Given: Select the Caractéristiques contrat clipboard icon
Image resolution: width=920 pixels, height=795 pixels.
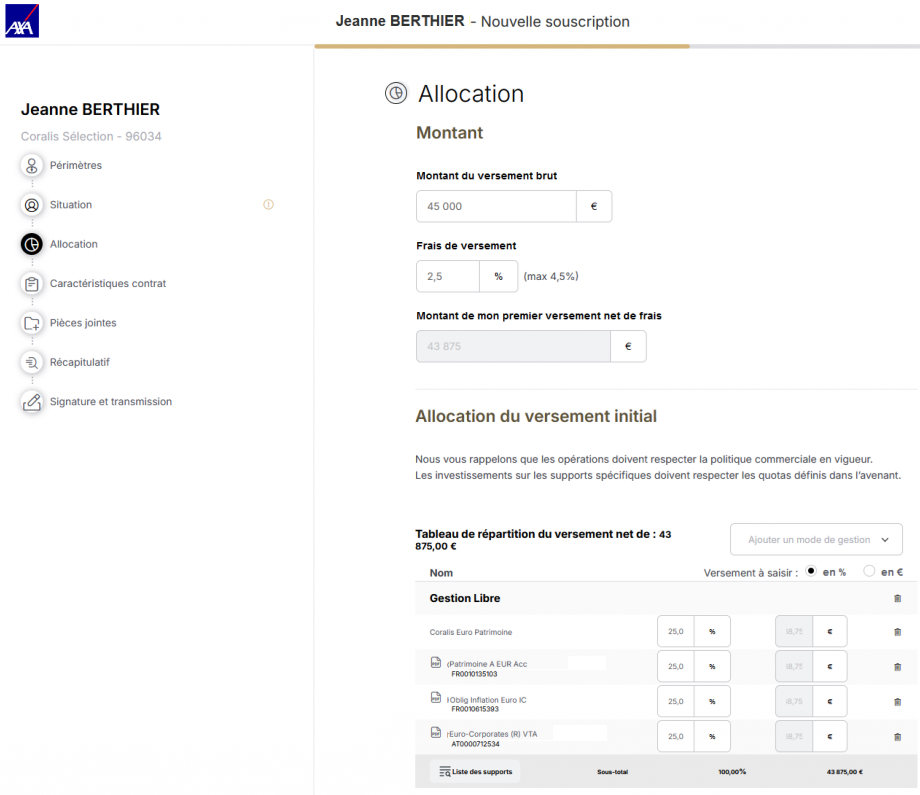Looking at the screenshot, I should tap(32, 284).
